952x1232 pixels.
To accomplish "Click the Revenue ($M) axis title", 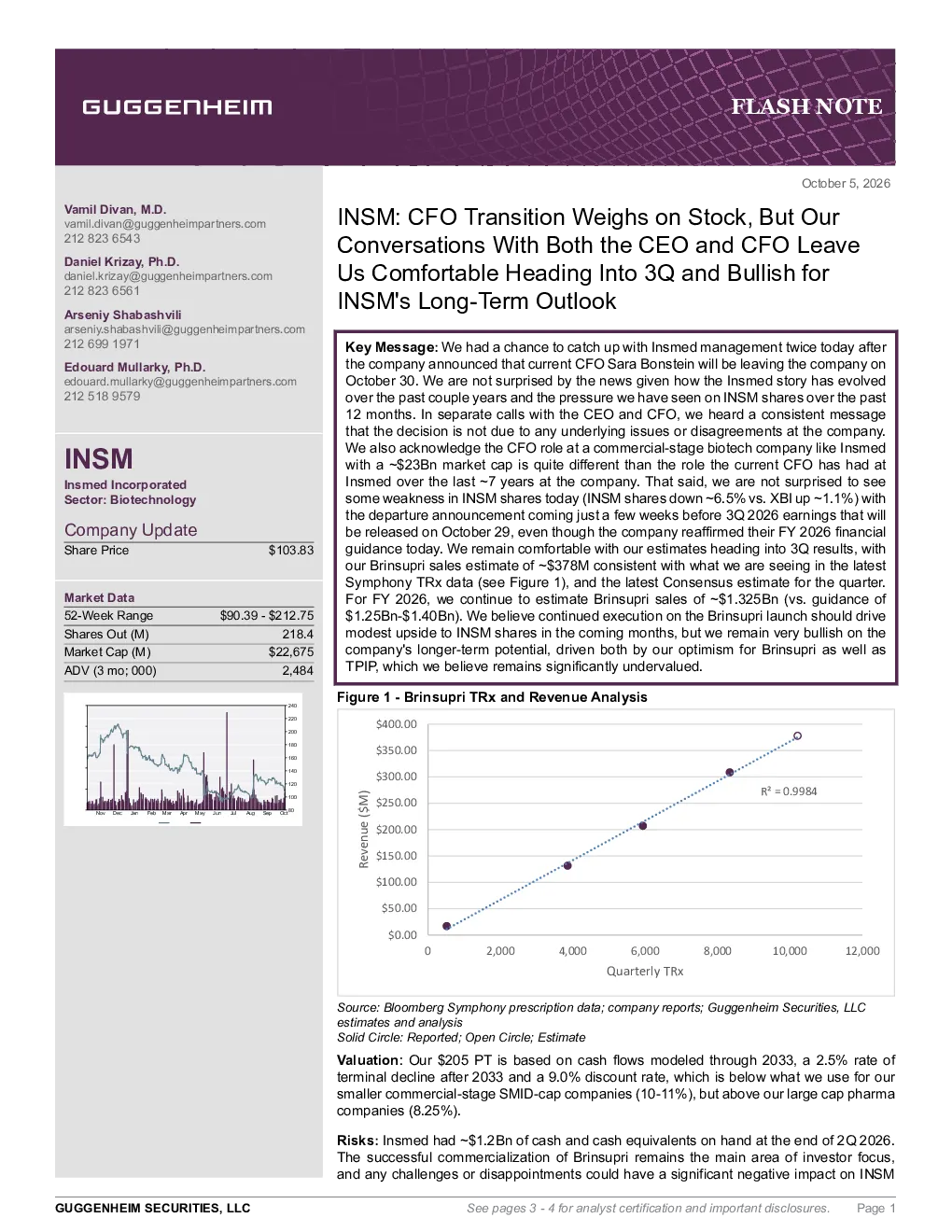I will [364, 829].
